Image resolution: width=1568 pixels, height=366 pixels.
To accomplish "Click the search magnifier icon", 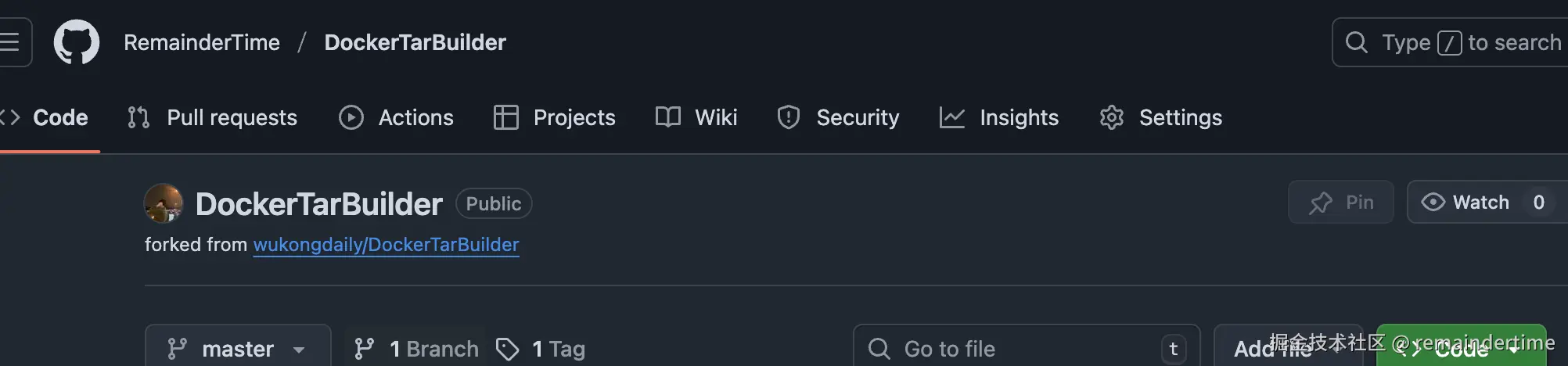I will click(1356, 42).
